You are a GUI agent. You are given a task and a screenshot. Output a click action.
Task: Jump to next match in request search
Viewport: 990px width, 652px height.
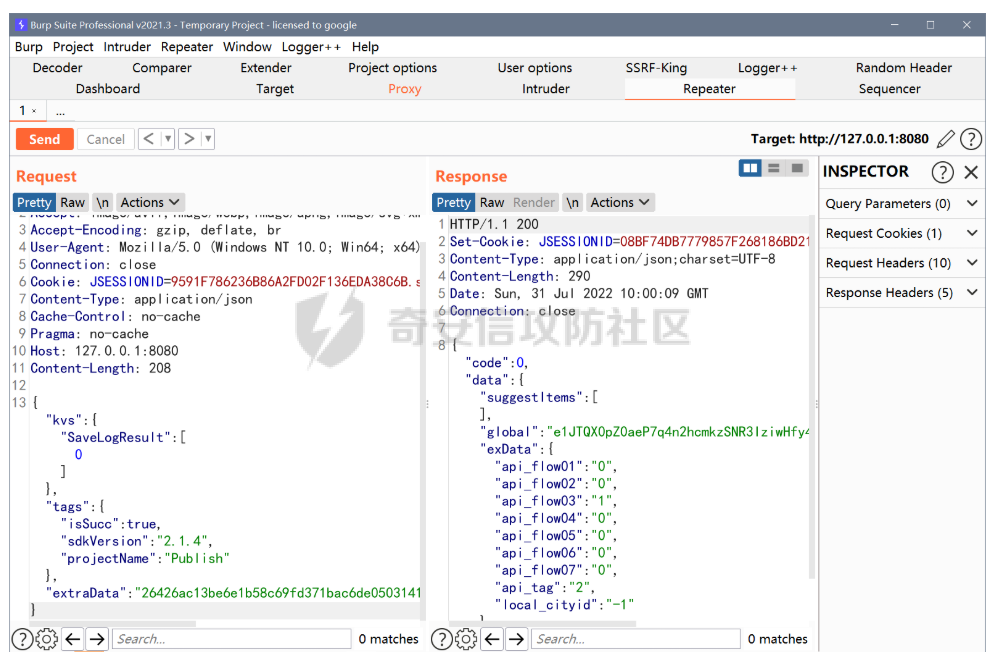pyautogui.click(x=97, y=639)
